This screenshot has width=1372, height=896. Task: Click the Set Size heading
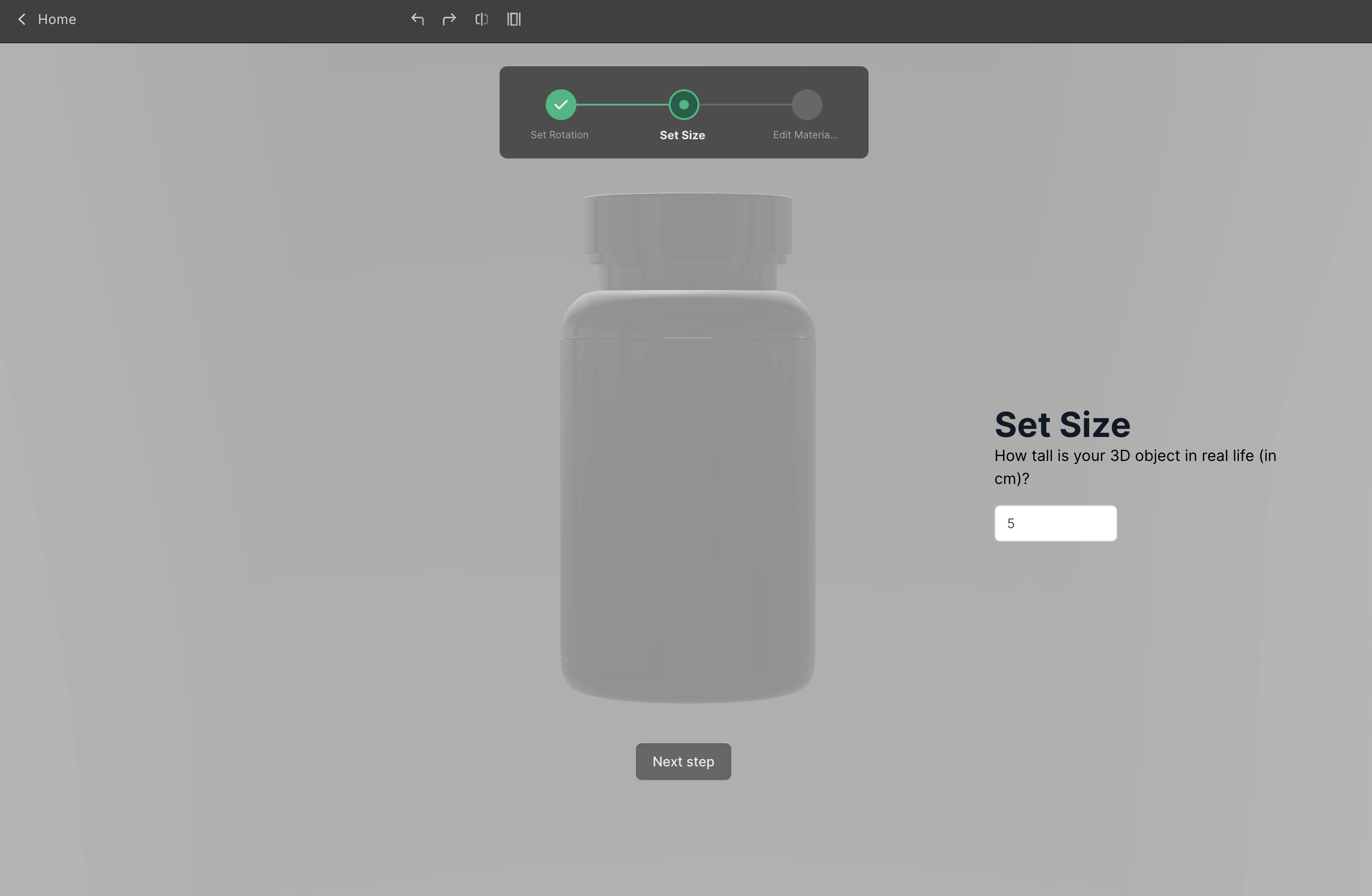tap(1062, 424)
